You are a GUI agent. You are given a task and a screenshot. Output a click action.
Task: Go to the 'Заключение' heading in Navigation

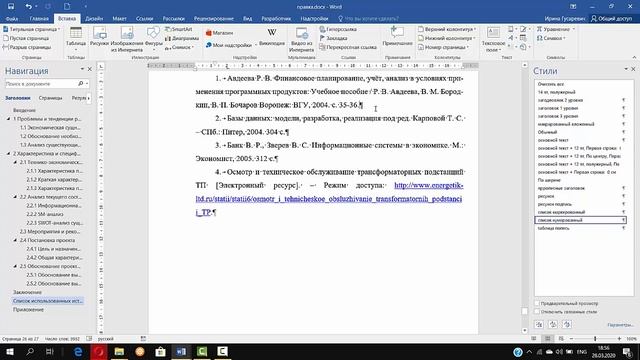tap(27, 292)
